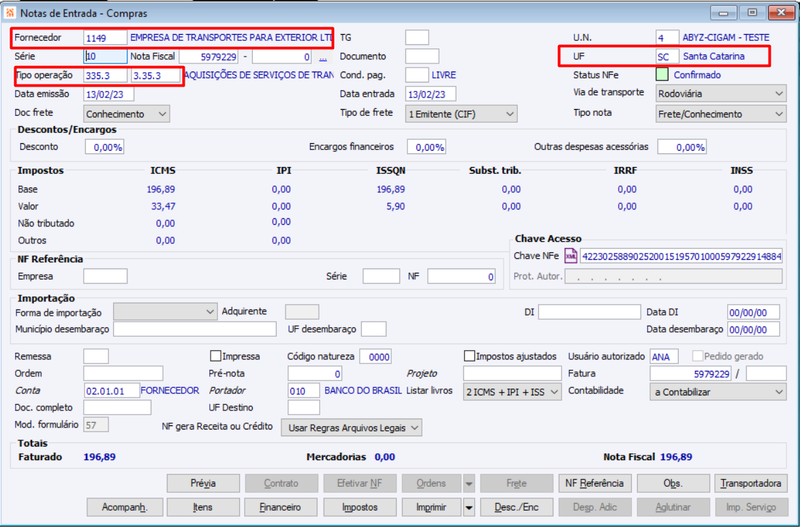Toggle the Pedido gerado checkbox
800x529 pixels.
pos(697,356)
